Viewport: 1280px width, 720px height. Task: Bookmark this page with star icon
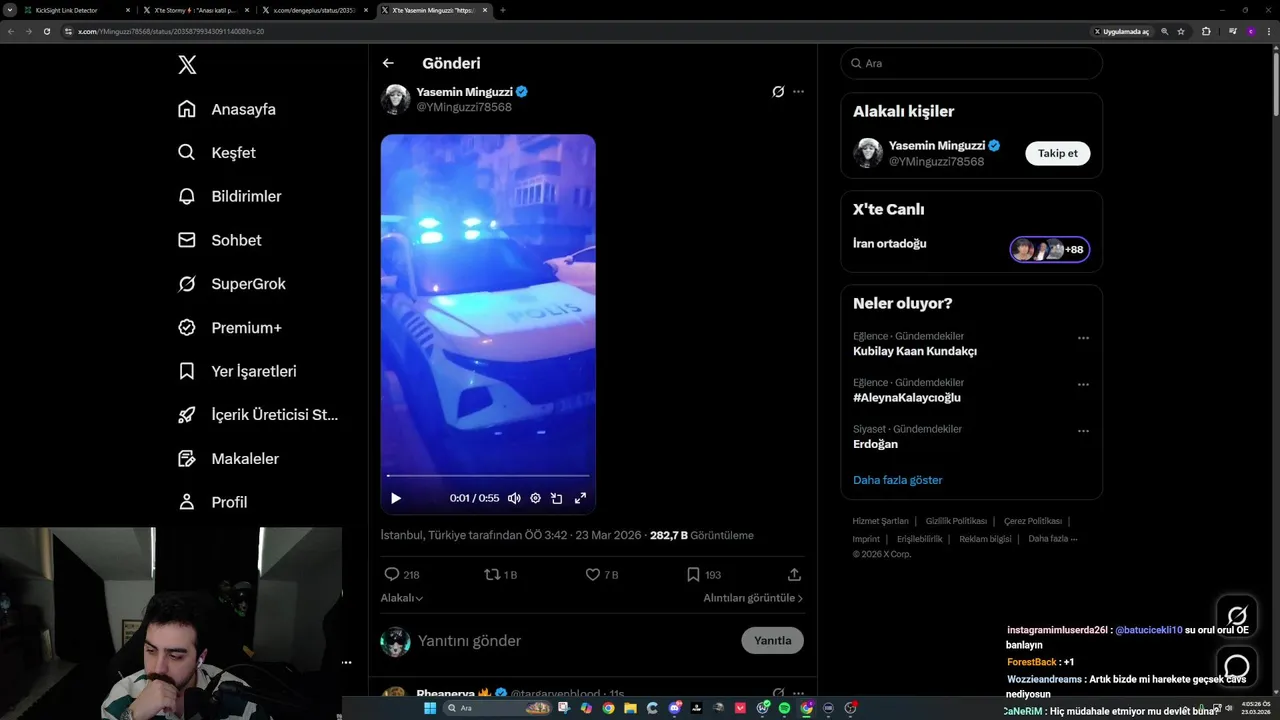pyautogui.click(x=1181, y=31)
